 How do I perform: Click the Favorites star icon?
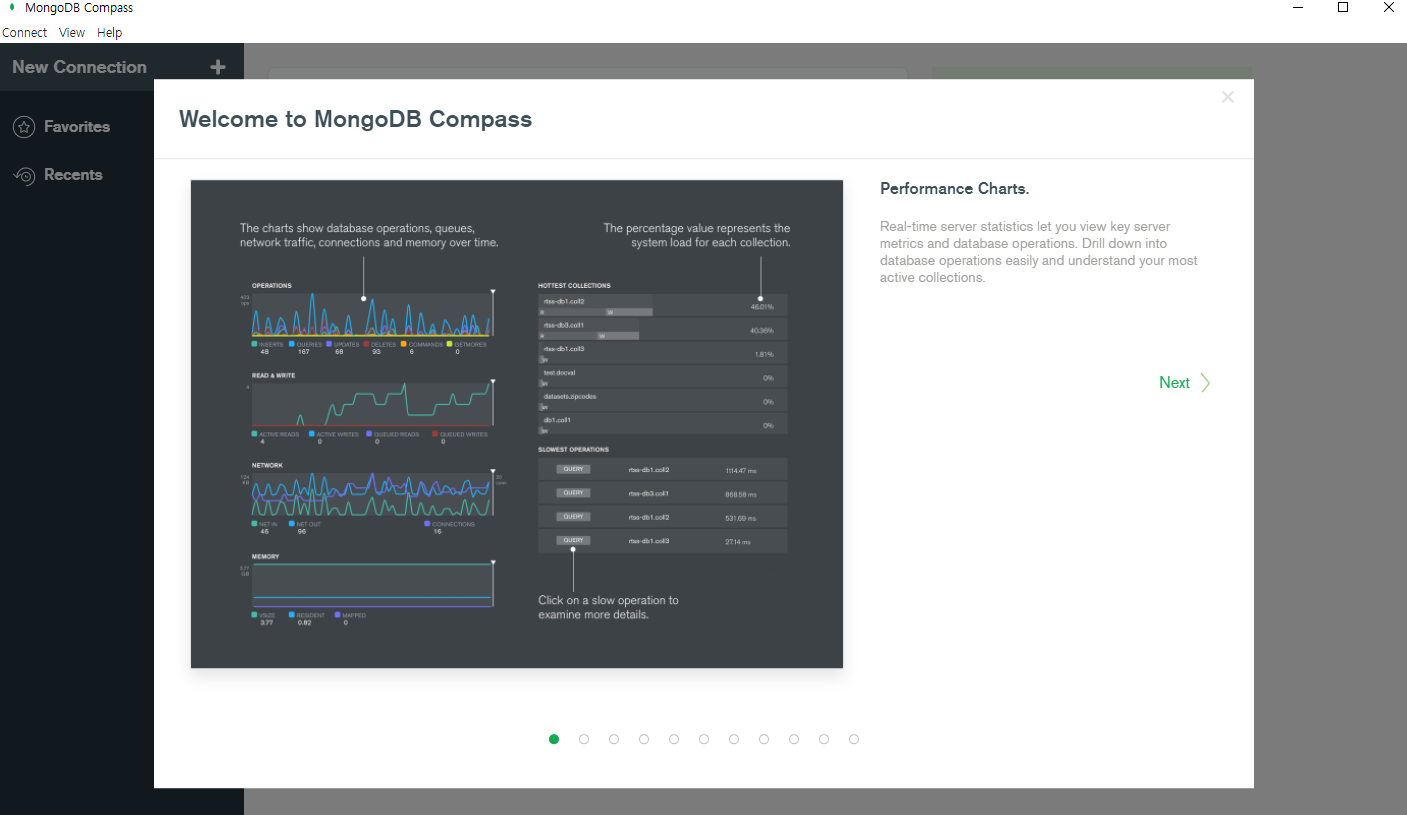(x=24, y=127)
